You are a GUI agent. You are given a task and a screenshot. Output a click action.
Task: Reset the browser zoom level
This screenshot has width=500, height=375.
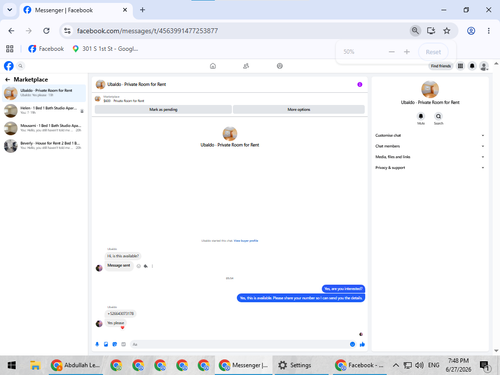click(433, 52)
